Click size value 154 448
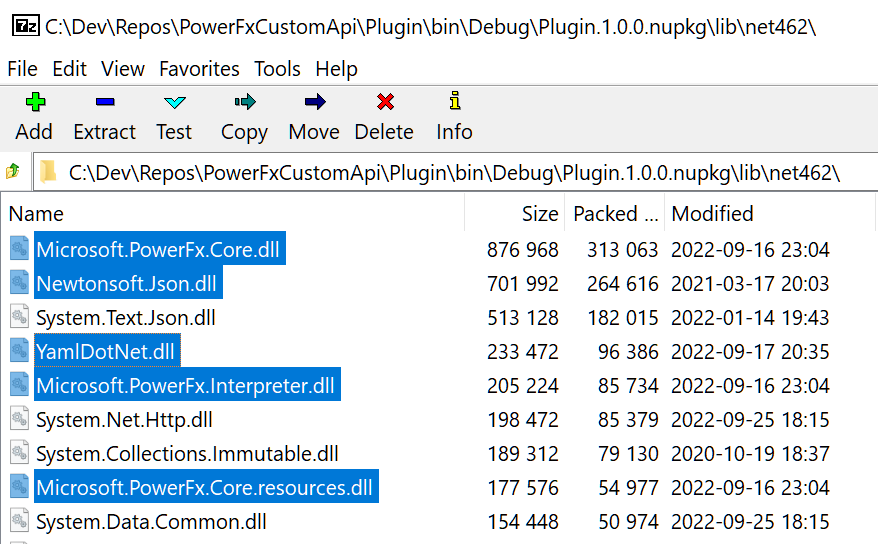Viewport: 878px width, 544px height. tap(522, 522)
